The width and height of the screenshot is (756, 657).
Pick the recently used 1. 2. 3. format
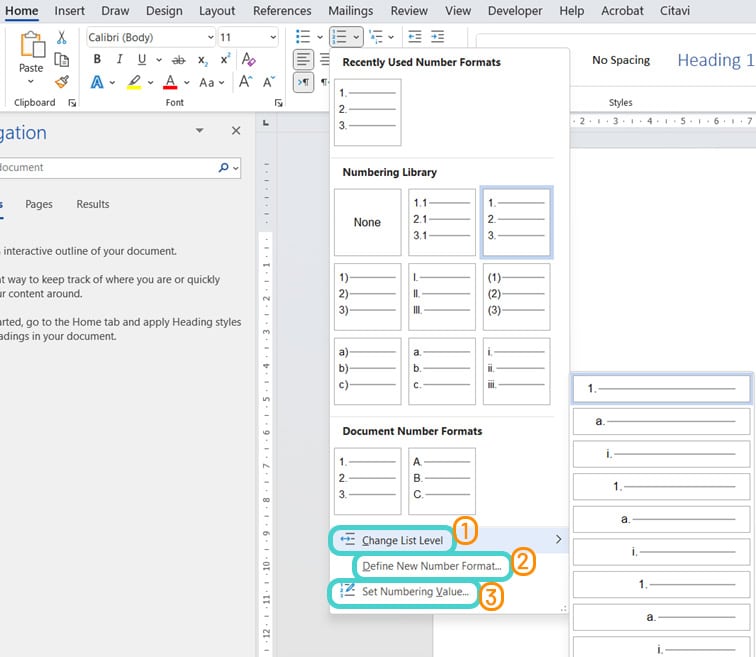(367, 112)
